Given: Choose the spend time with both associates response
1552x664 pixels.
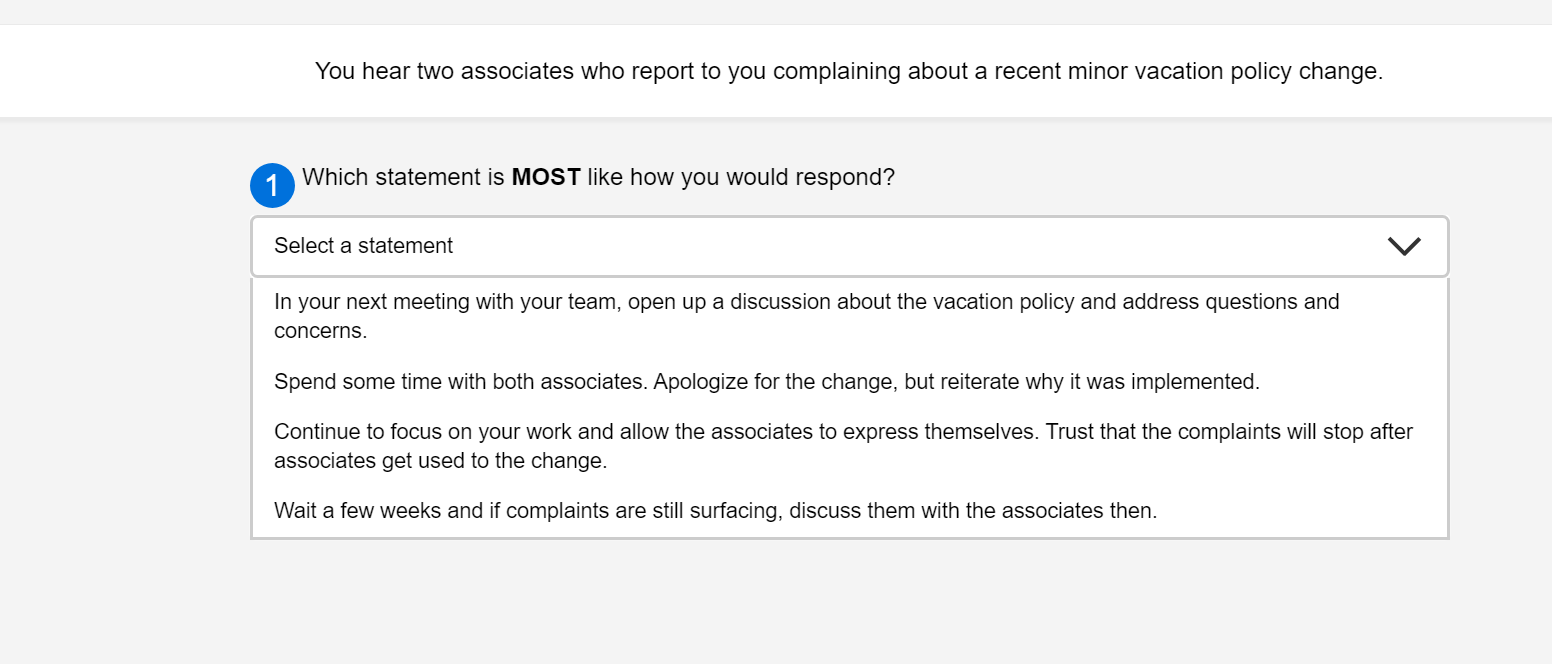Looking at the screenshot, I should pos(766,381).
